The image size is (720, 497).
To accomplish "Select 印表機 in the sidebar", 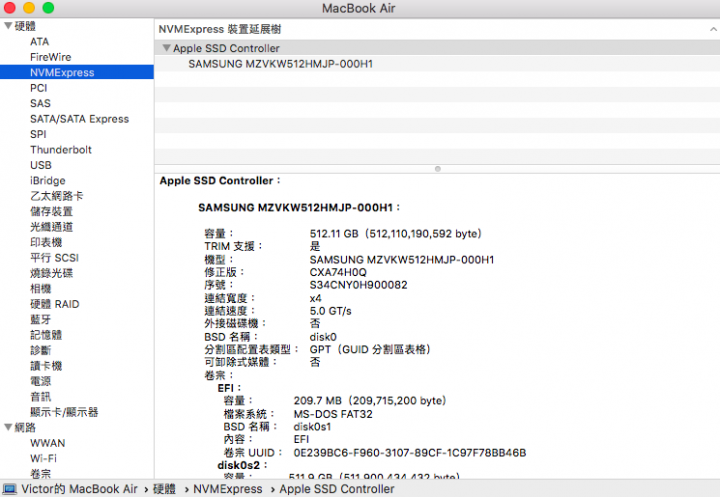I will point(46,242).
